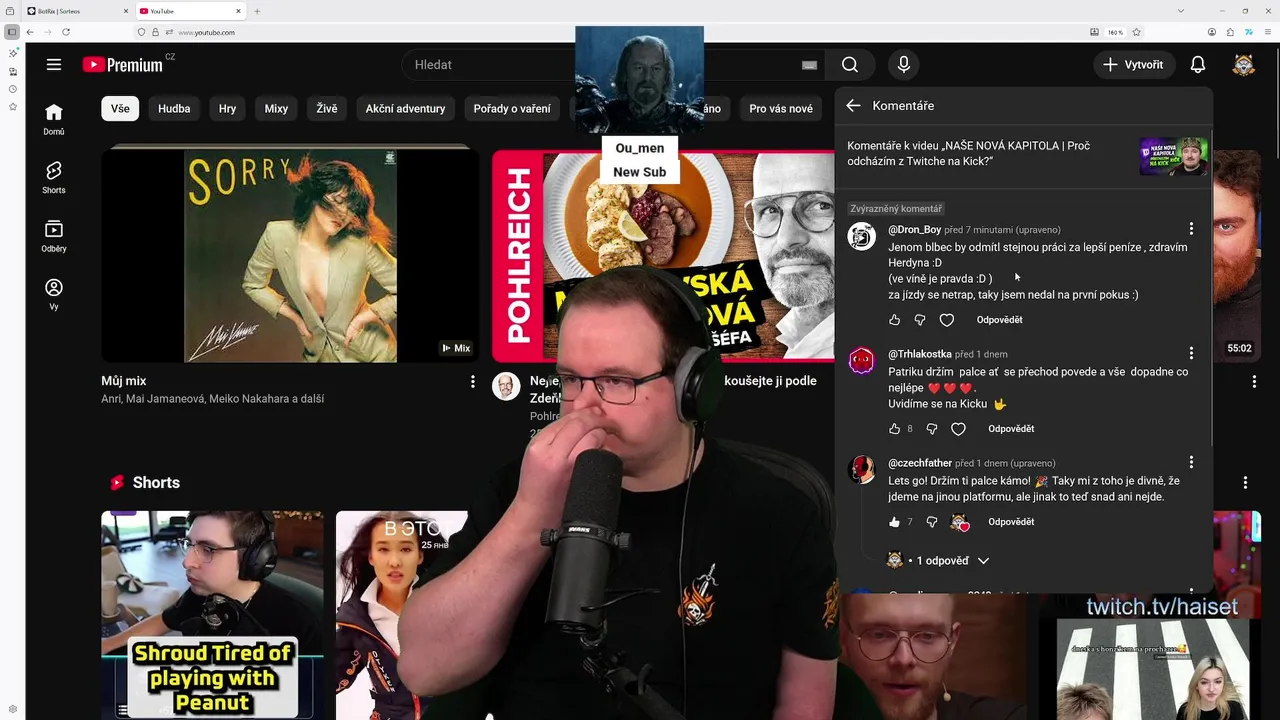Open the browser application menu
Viewport: 1280px width, 720px height.
1266,32
